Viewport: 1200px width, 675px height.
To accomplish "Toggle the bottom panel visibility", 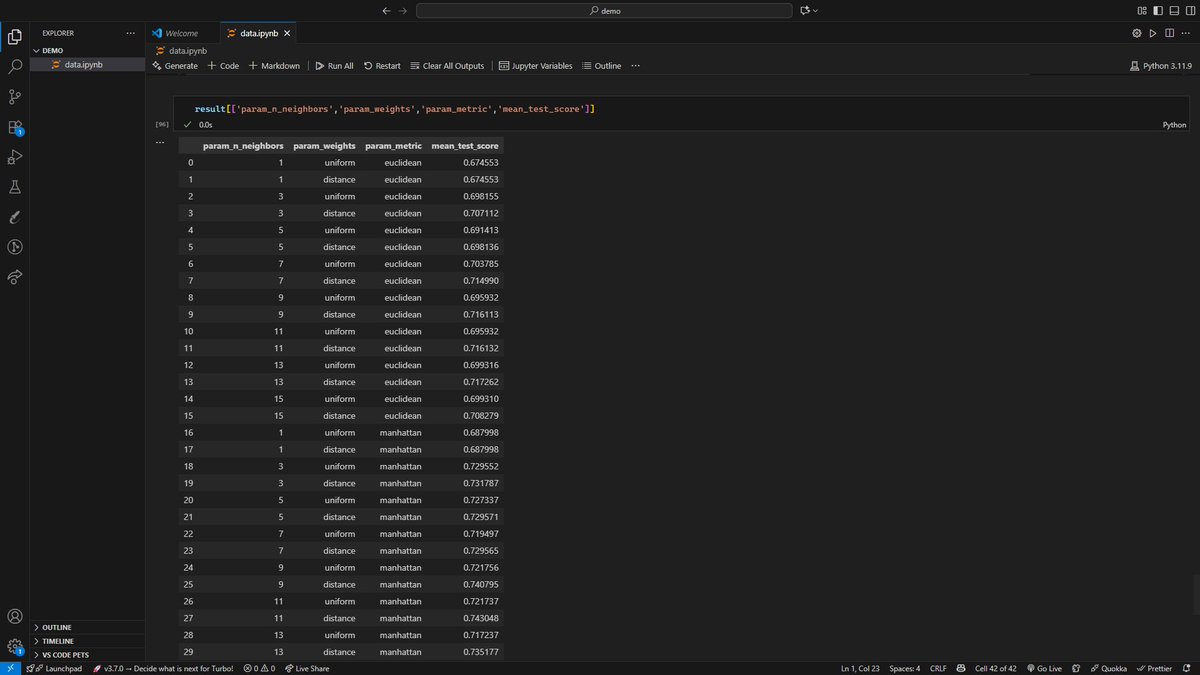I will pyautogui.click(x=1172, y=10).
